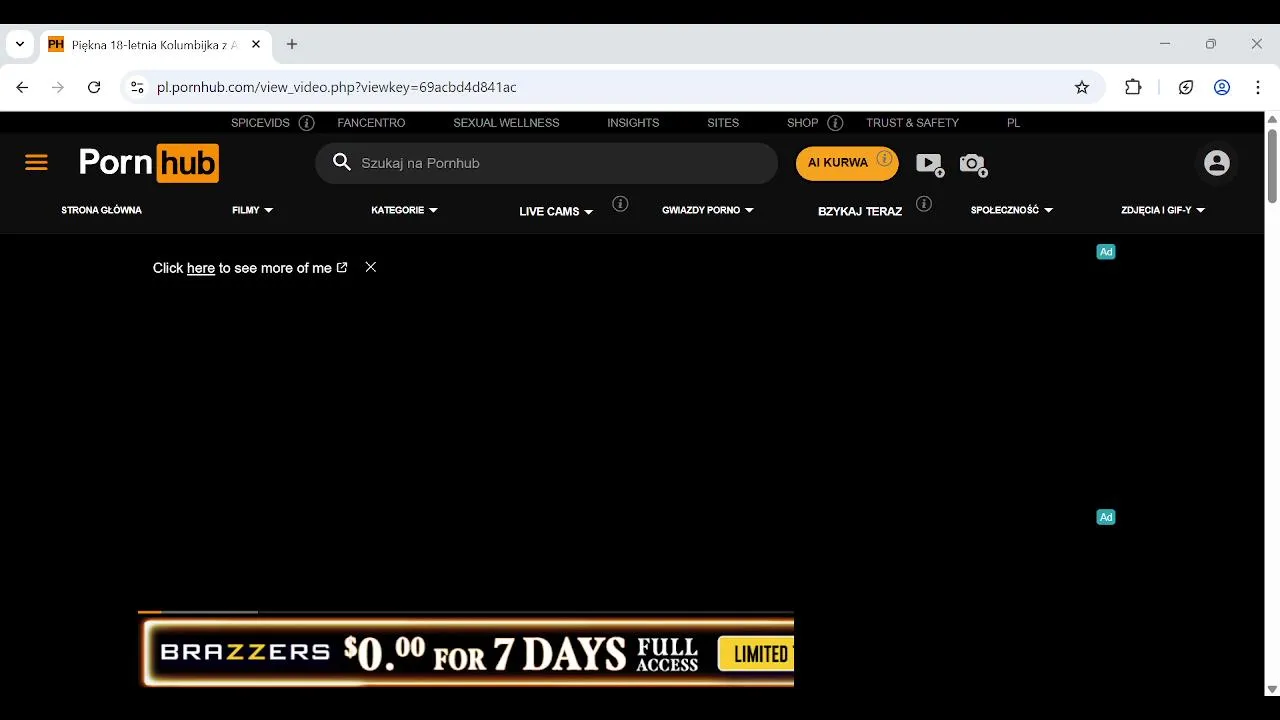Open SPICEVIDS in top bar

260,123
